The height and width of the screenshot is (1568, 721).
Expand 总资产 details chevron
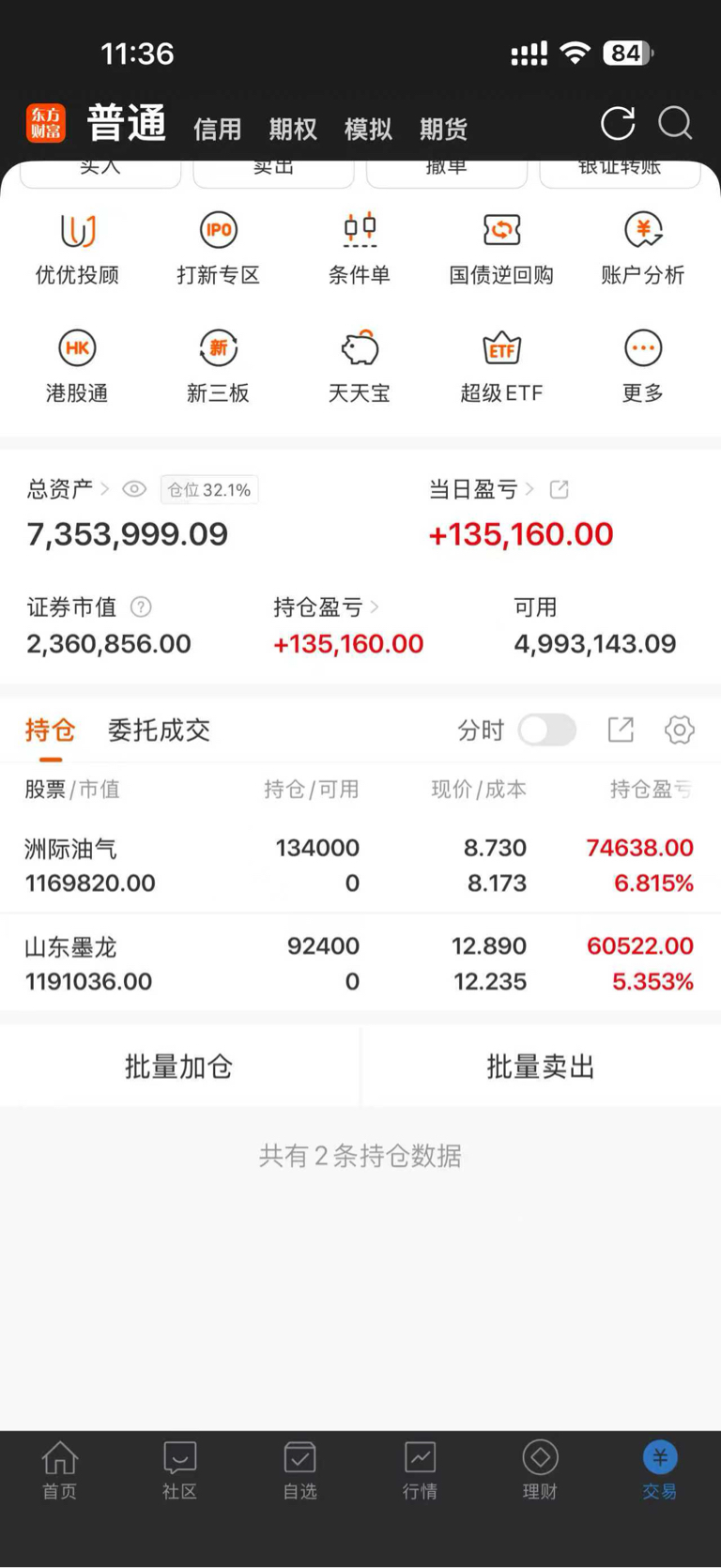(x=105, y=489)
